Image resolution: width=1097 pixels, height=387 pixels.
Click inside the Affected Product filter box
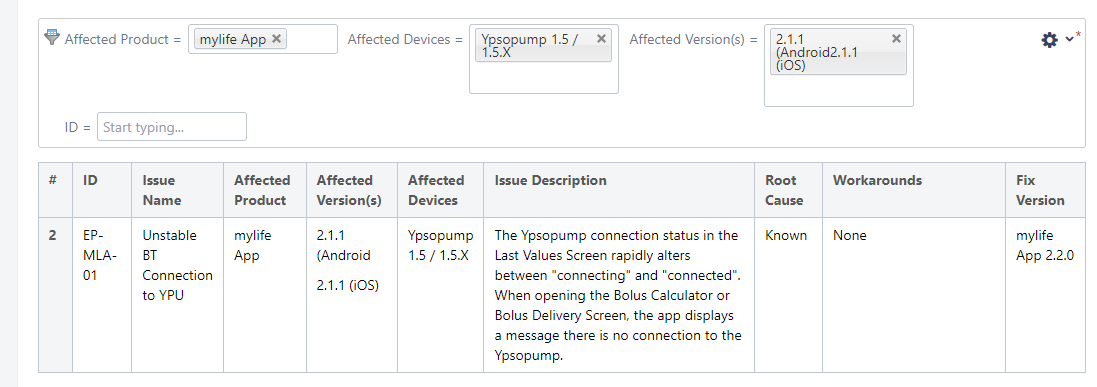click(x=311, y=39)
